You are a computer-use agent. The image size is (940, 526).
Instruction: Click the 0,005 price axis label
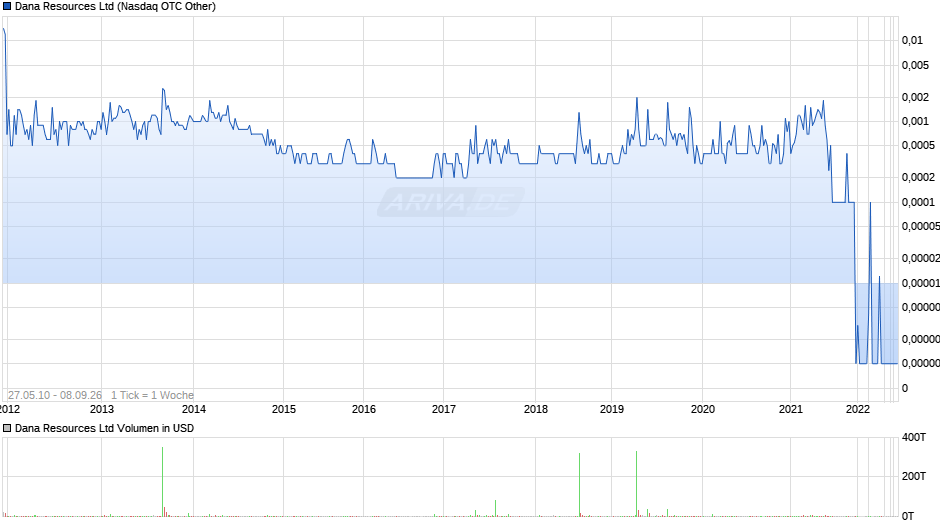[x=915, y=65]
